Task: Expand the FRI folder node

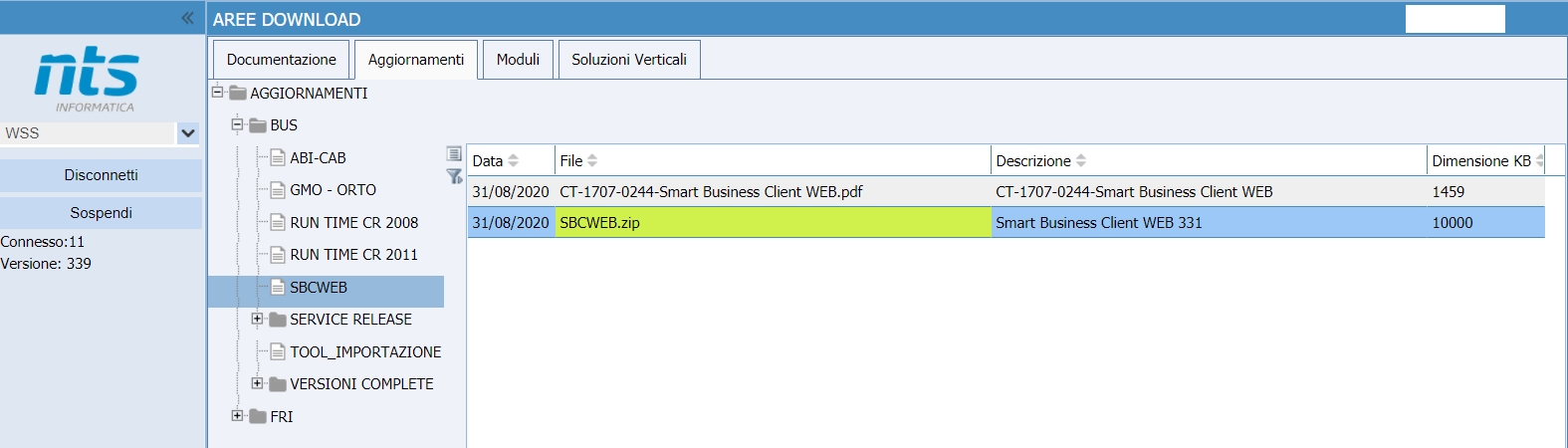Action: [237, 416]
